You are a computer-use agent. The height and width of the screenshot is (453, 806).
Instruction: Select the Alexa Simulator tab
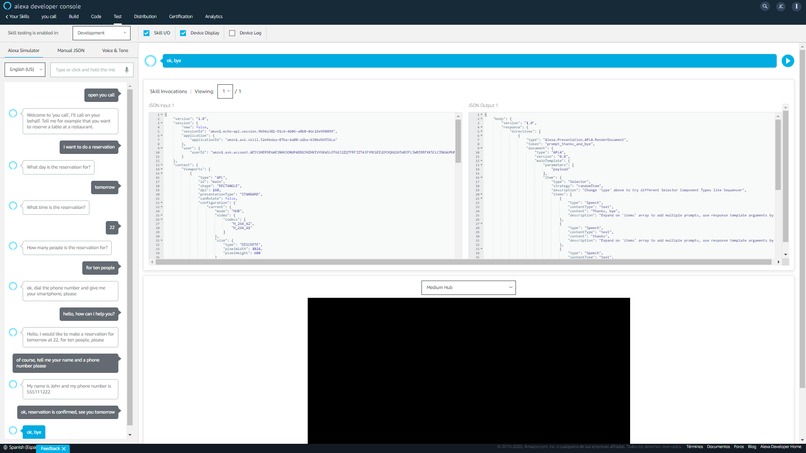[24, 50]
